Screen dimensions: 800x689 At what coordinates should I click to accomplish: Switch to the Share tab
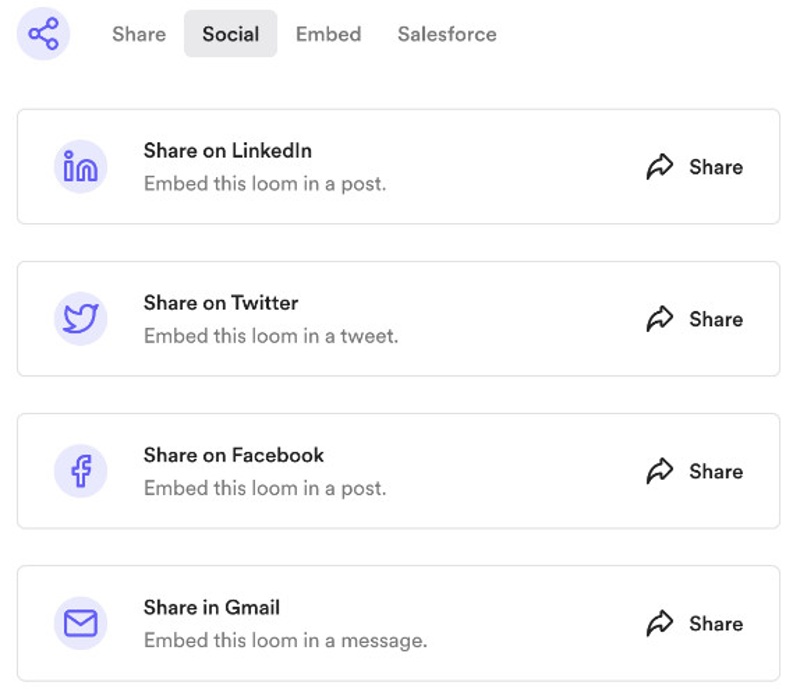click(x=139, y=34)
